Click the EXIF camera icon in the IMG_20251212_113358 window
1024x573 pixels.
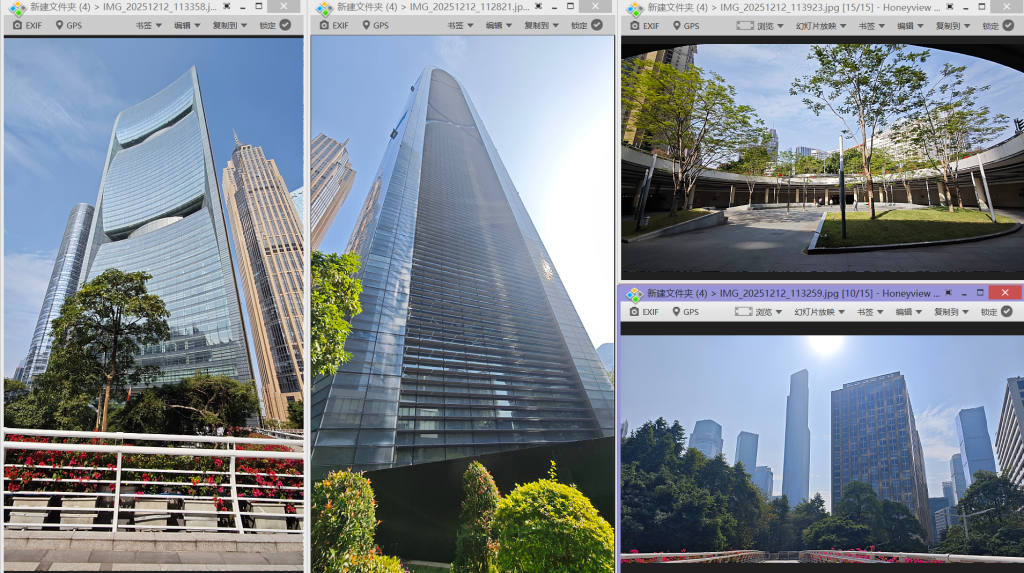17,25
